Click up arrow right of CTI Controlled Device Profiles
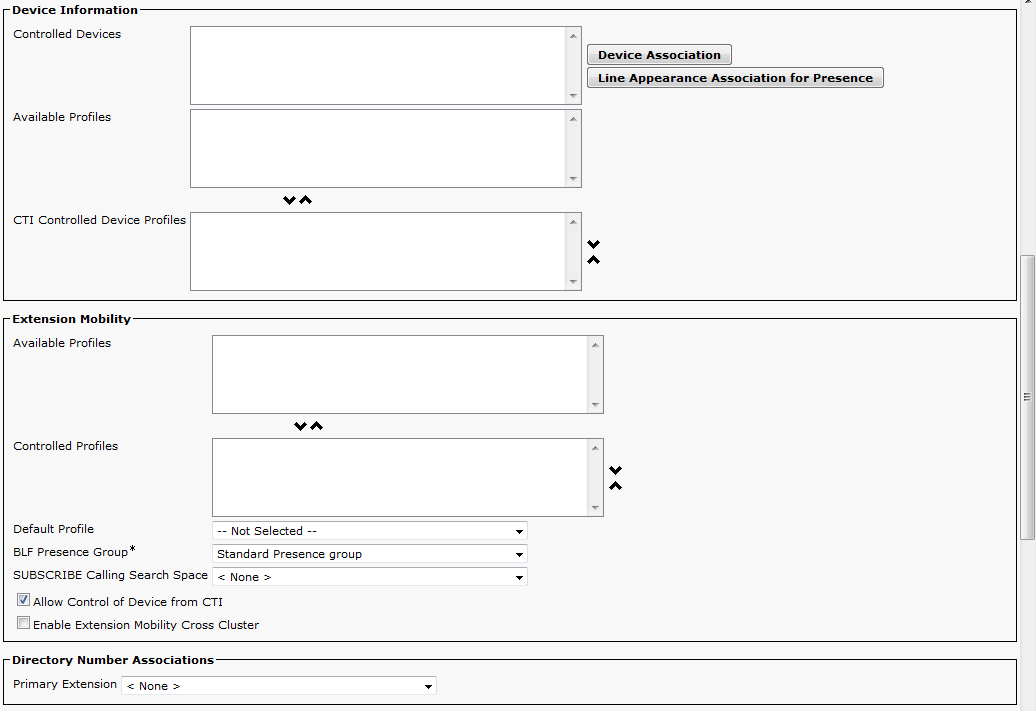The height and width of the screenshot is (711, 1036). click(593, 260)
